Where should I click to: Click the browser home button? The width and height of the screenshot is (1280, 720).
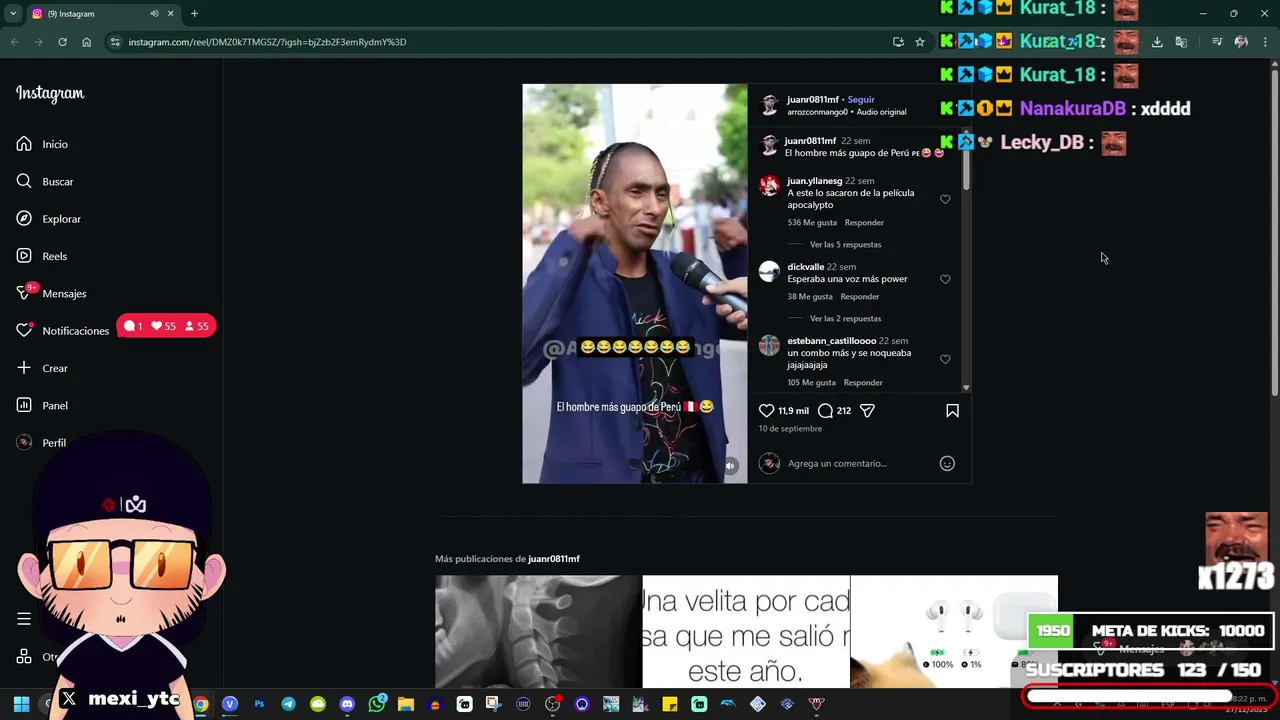[86, 42]
